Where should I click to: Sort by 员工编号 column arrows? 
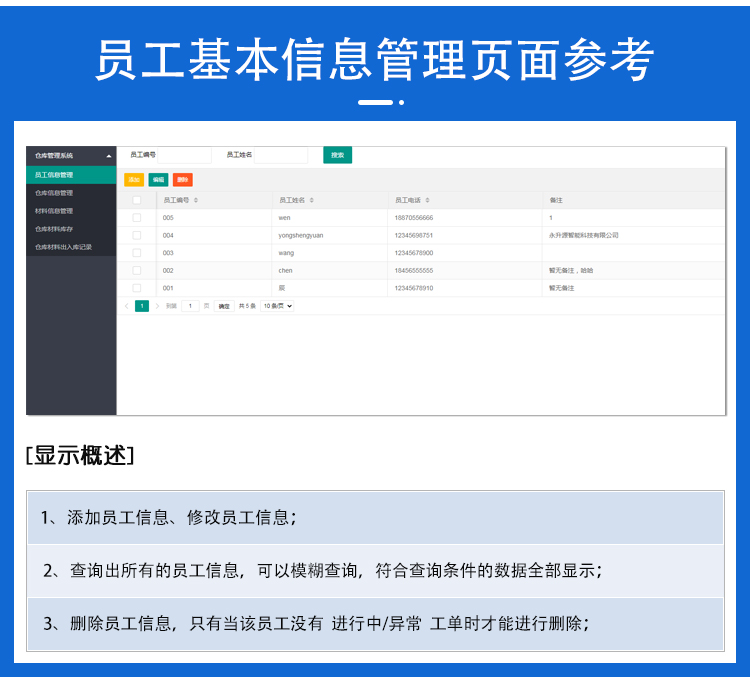tap(196, 200)
